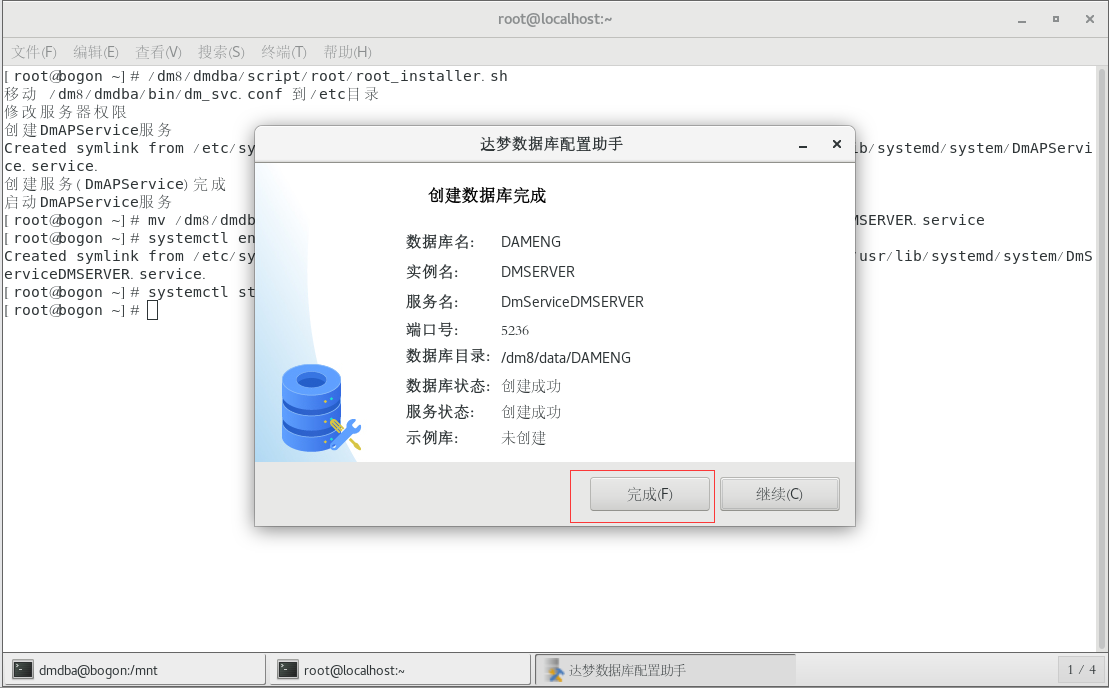The image size is (1109, 688).
Task: Click the 继续(C) continue button
Action: [x=779, y=494]
